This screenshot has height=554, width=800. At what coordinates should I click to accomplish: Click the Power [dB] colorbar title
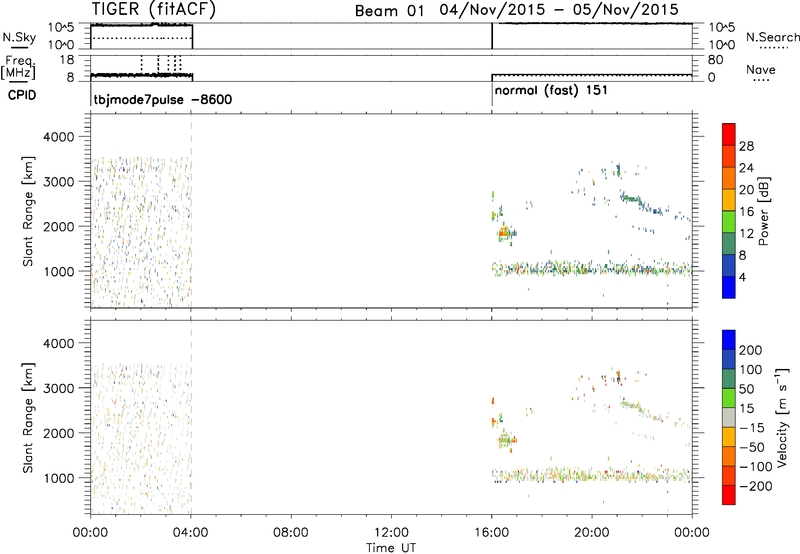(764, 211)
